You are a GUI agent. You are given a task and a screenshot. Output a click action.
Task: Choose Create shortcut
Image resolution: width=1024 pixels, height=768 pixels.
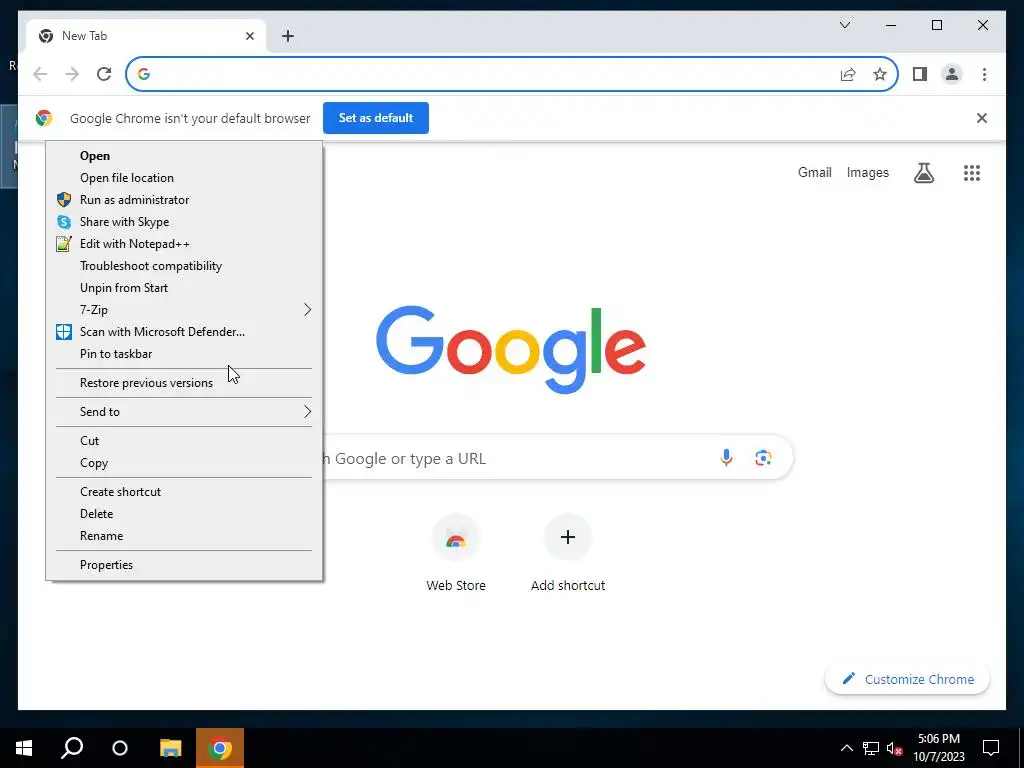pos(184,492)
